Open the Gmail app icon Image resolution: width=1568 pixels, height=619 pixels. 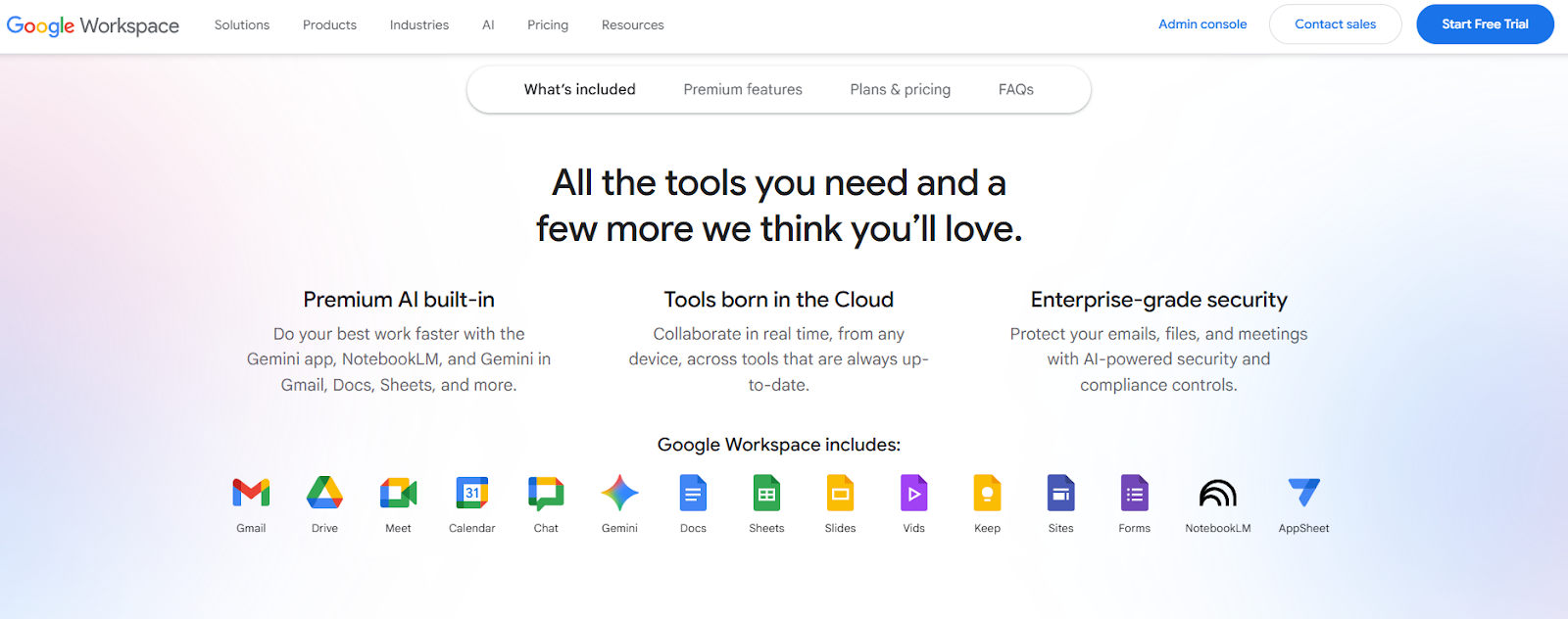coord(251,493)
